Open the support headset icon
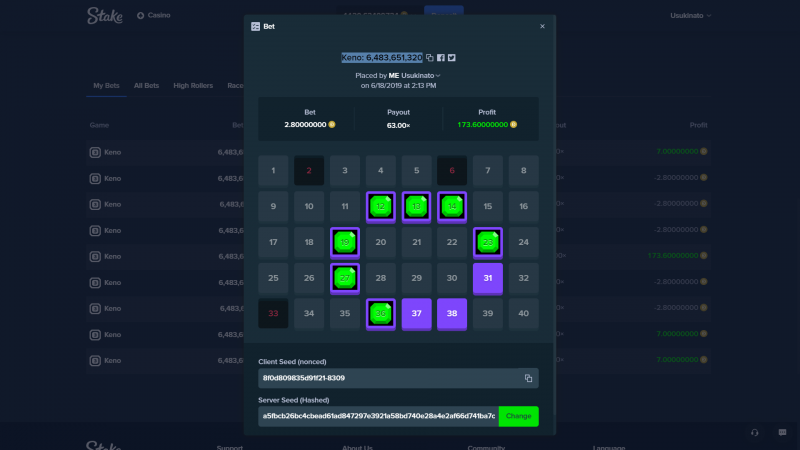This screenshot has width=800, height=450. click(755, 433)
